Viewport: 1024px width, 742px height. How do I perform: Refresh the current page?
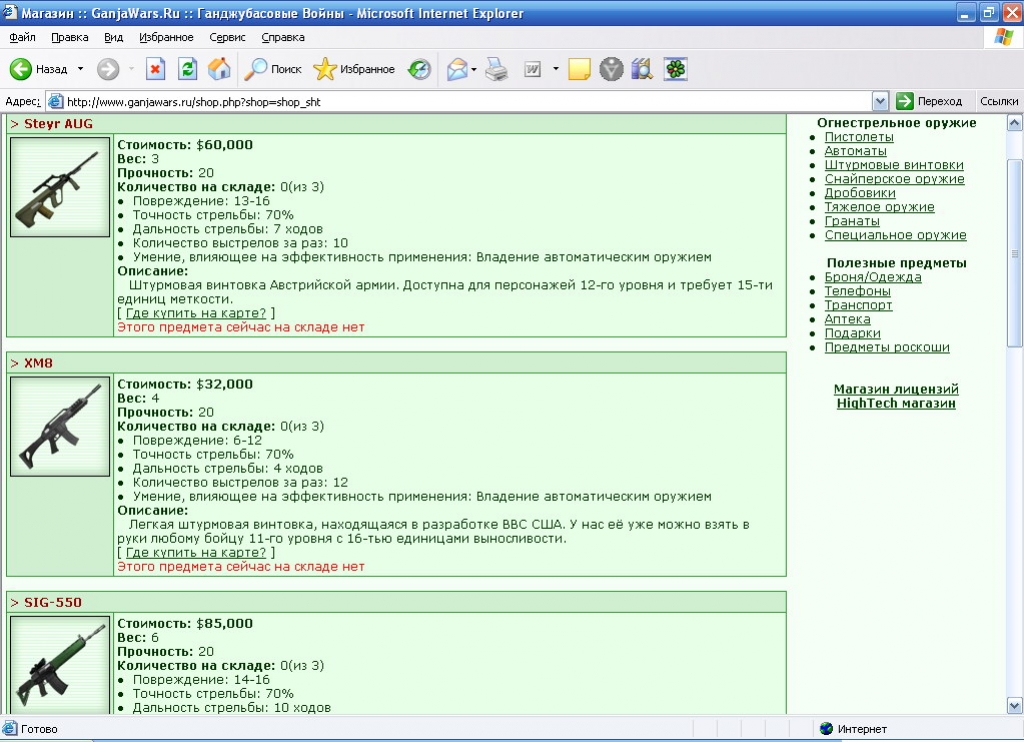187,69
